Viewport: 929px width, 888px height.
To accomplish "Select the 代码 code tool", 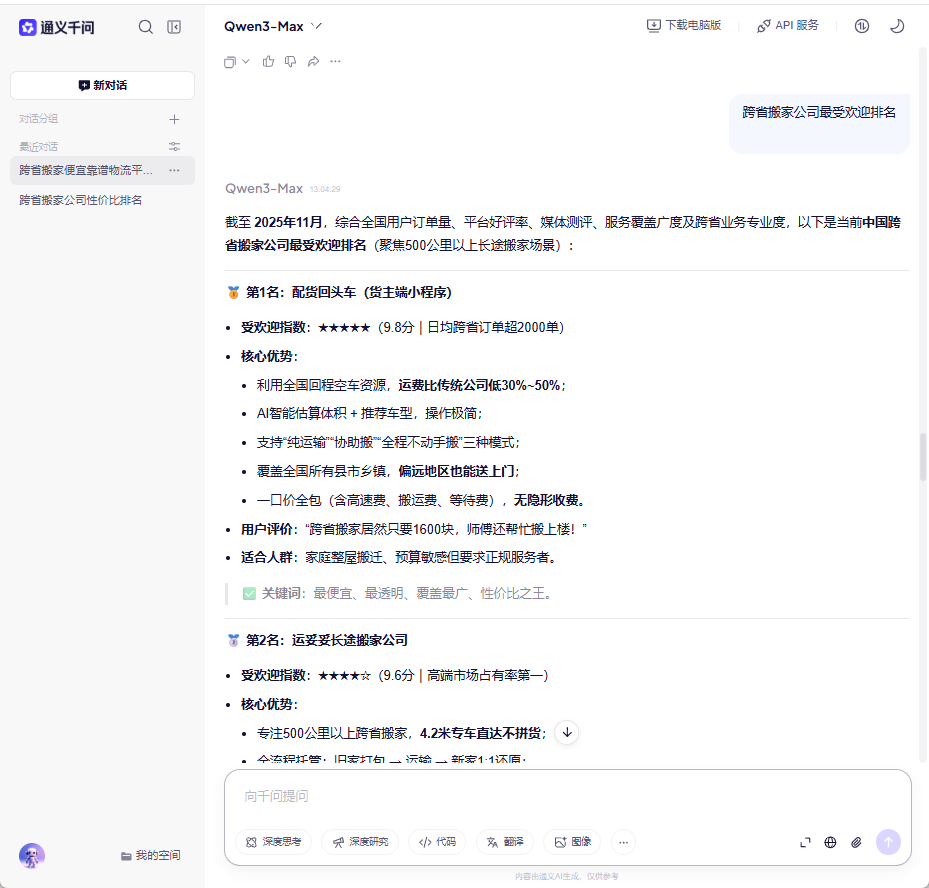I will (x=437, y=842).
